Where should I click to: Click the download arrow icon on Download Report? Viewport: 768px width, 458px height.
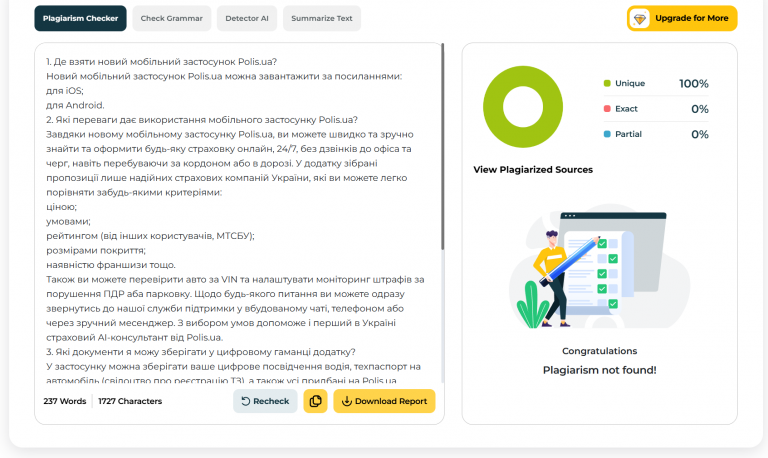click(347, 401)
